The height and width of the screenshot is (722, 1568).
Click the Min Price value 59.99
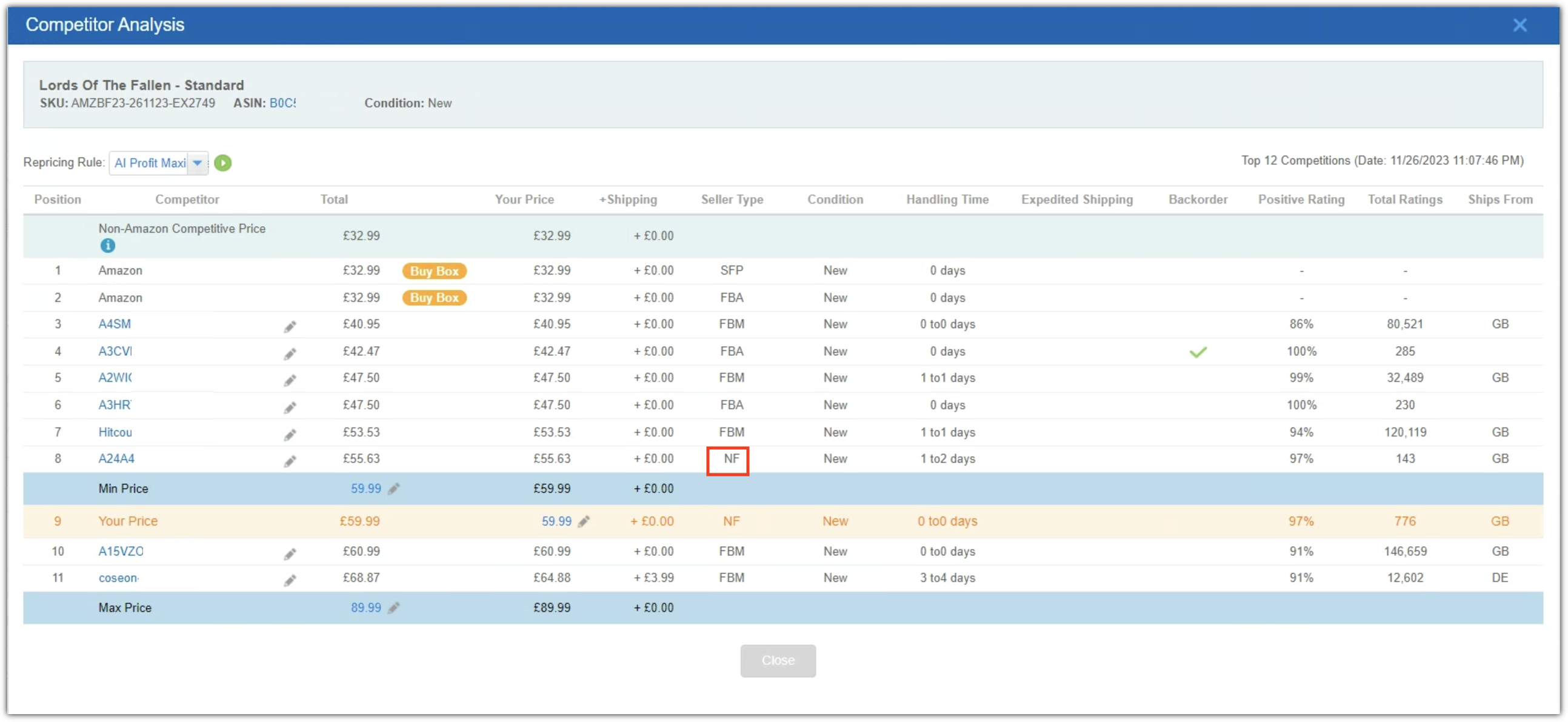point(366,488)
